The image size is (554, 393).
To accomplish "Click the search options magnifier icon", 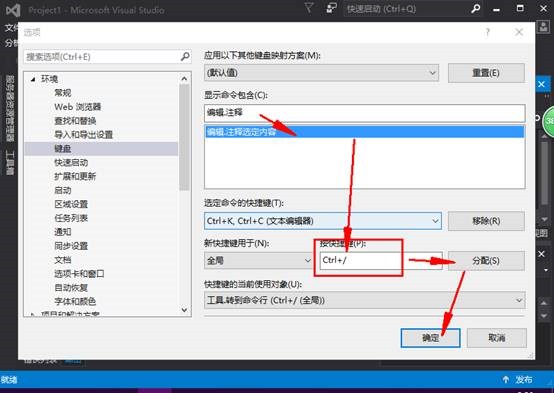I will 185,57.
